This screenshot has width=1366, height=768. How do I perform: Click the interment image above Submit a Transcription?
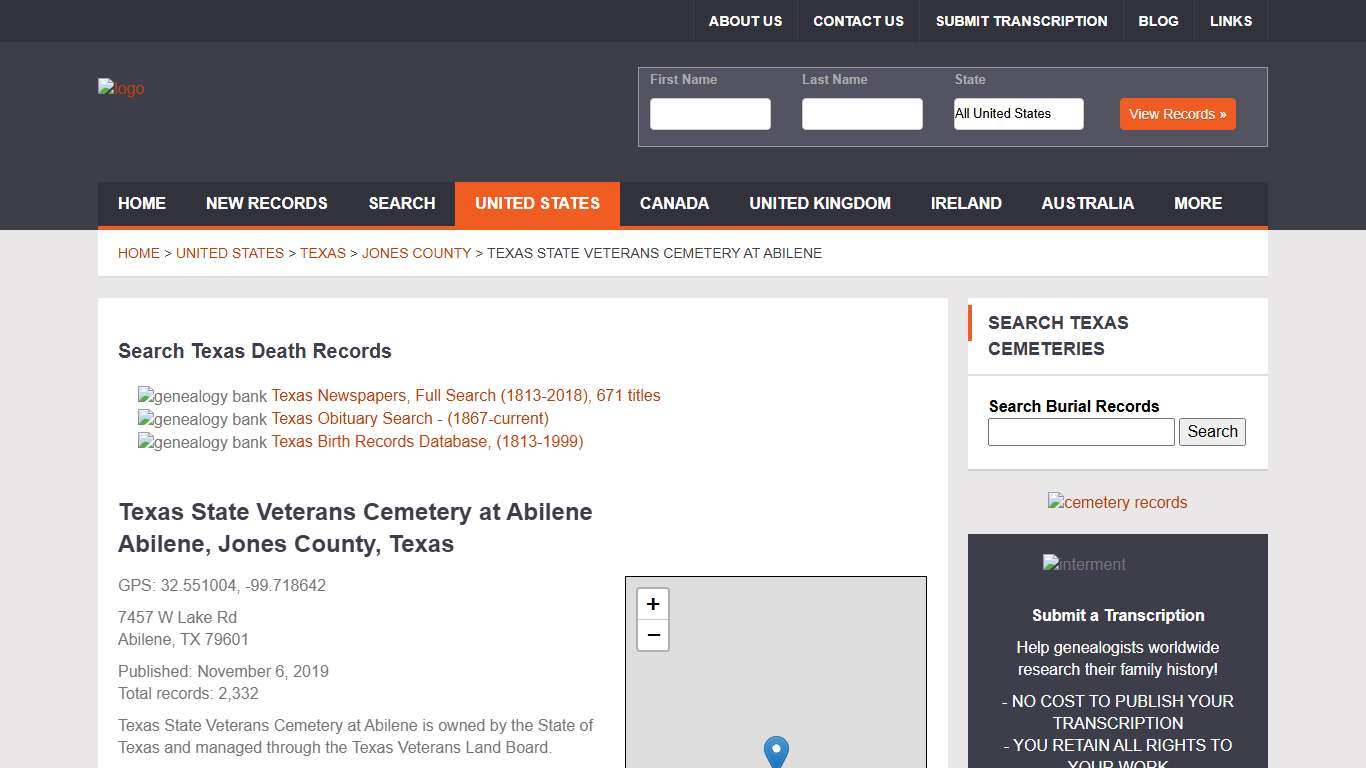coord(1084,565)
